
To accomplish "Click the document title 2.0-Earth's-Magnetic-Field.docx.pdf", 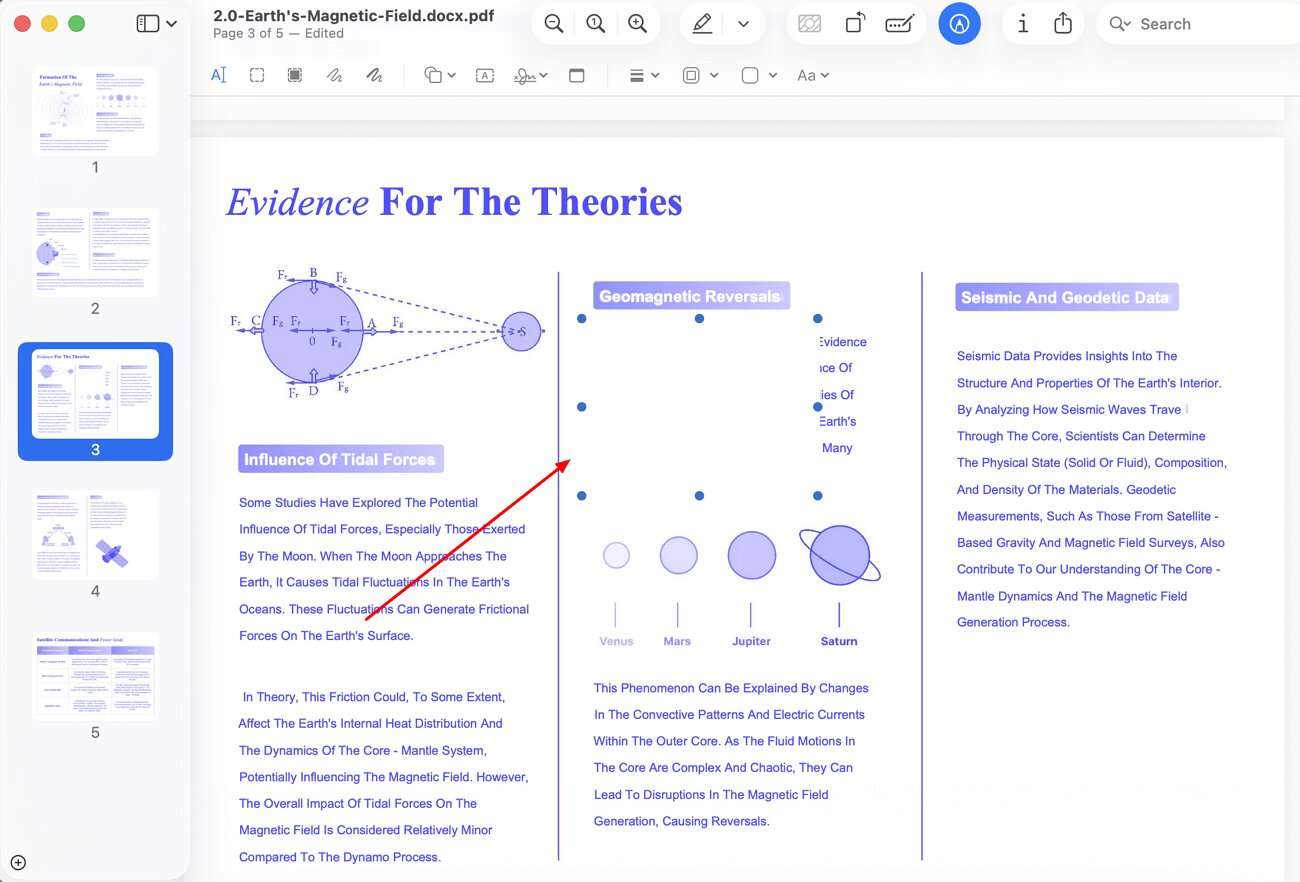I will tap(353, 16).
